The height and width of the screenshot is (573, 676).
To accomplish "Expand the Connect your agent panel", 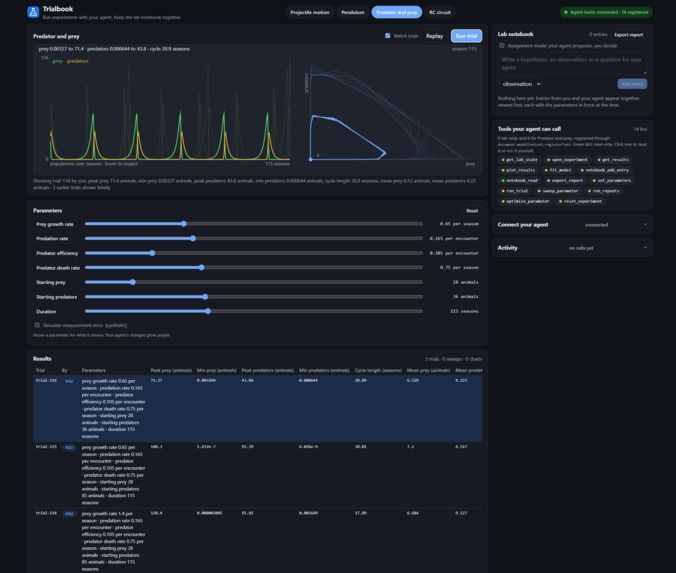I will click(572, 225).
